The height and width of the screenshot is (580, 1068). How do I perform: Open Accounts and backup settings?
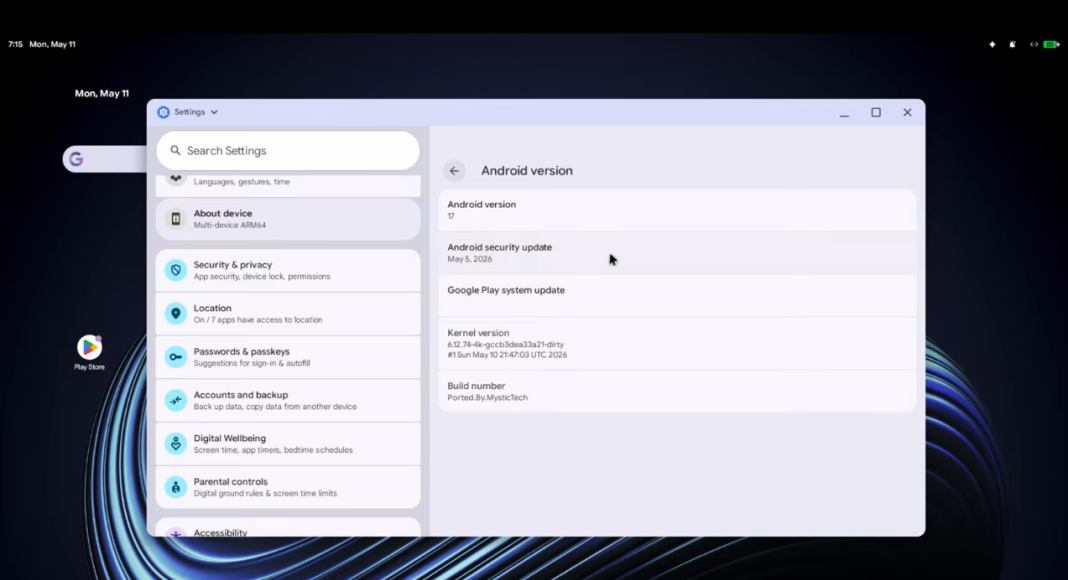click(x=287, y=400)
